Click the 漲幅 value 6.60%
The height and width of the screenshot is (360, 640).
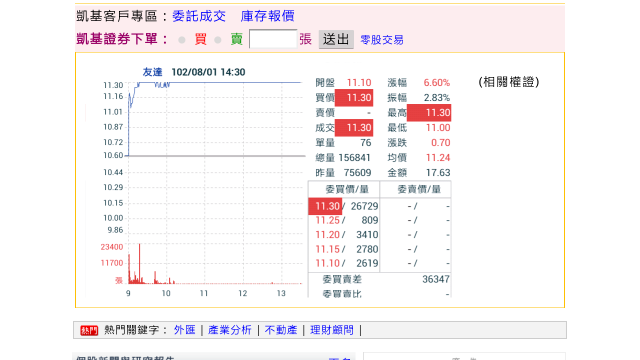point(436,83)
